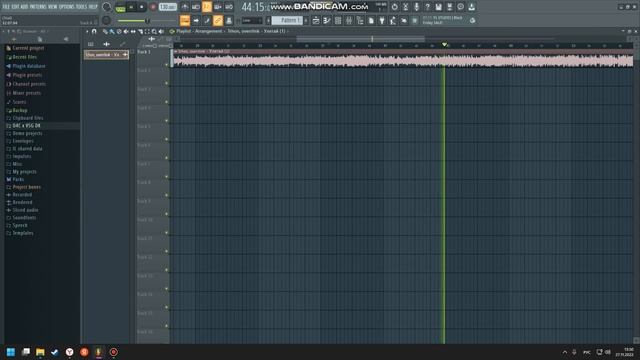Open the ADD menu
The image size is (640, 360).
click(24, 7)
